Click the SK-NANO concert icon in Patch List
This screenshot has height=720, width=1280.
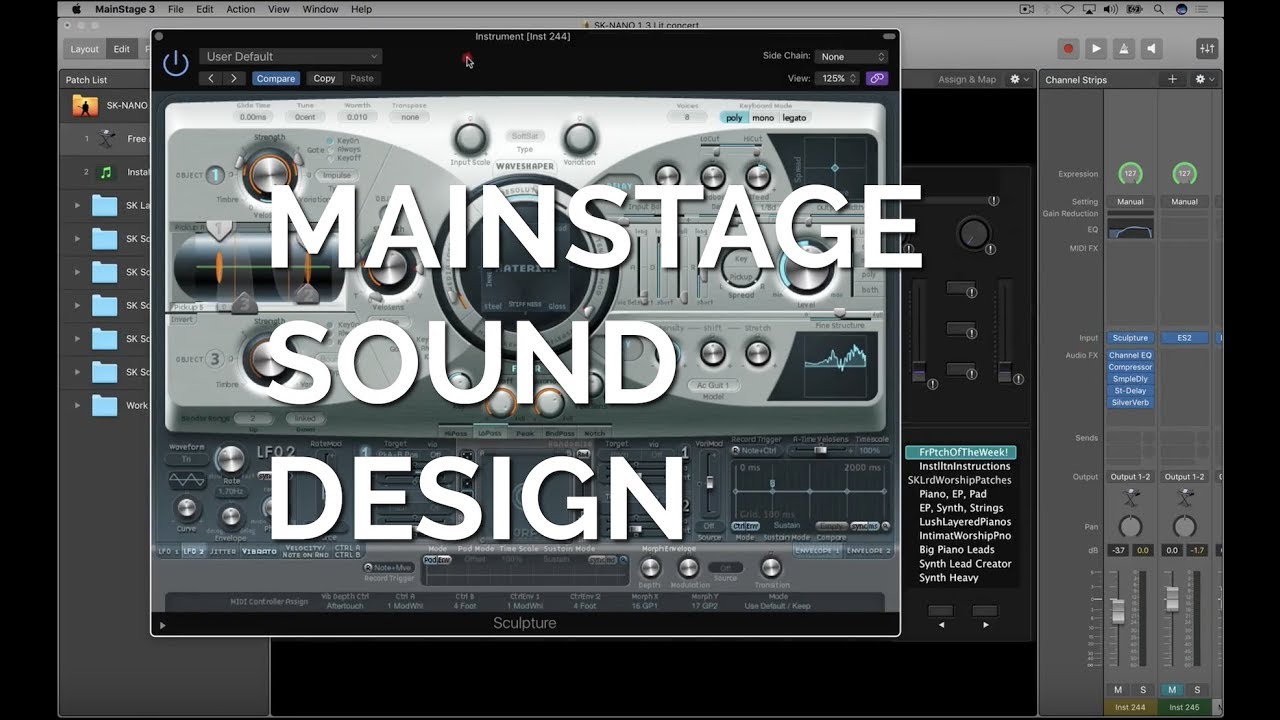pyautogui.click(x=84, y=105)
